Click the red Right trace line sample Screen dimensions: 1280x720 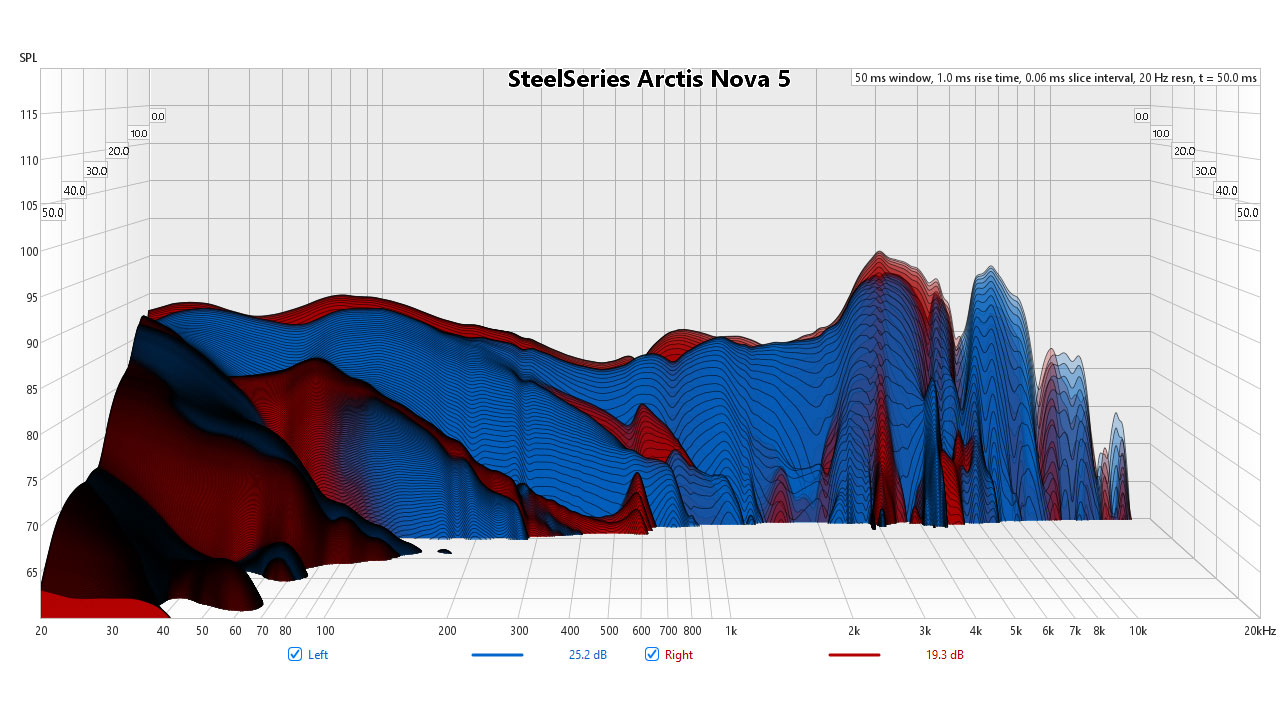[x=854, y=655]
